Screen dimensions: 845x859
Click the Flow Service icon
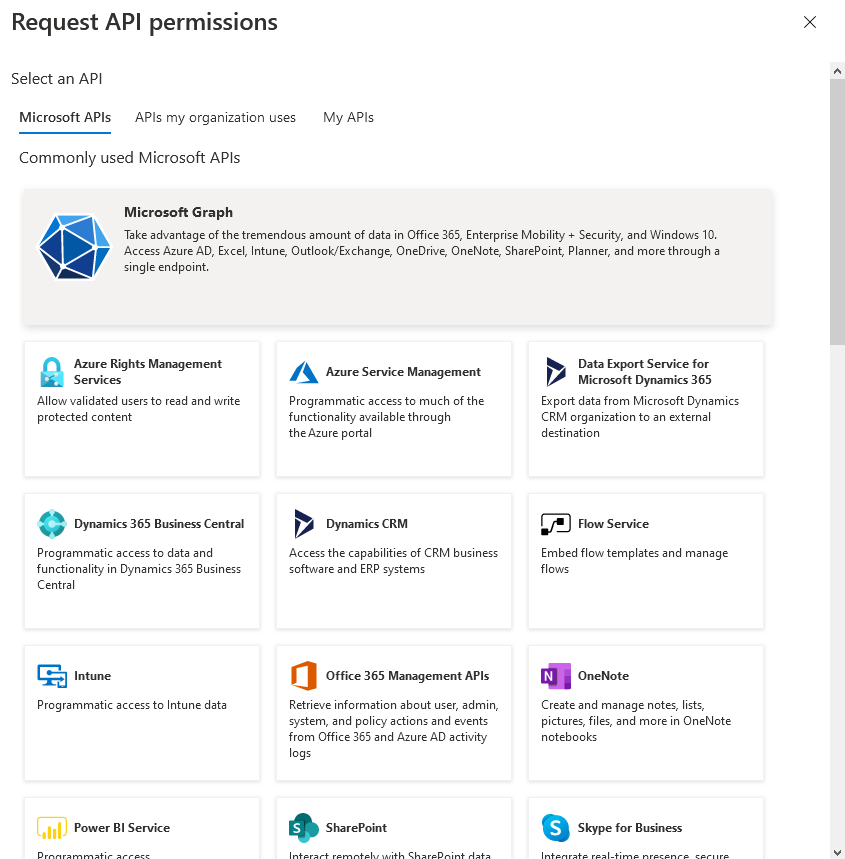[556, 524]
